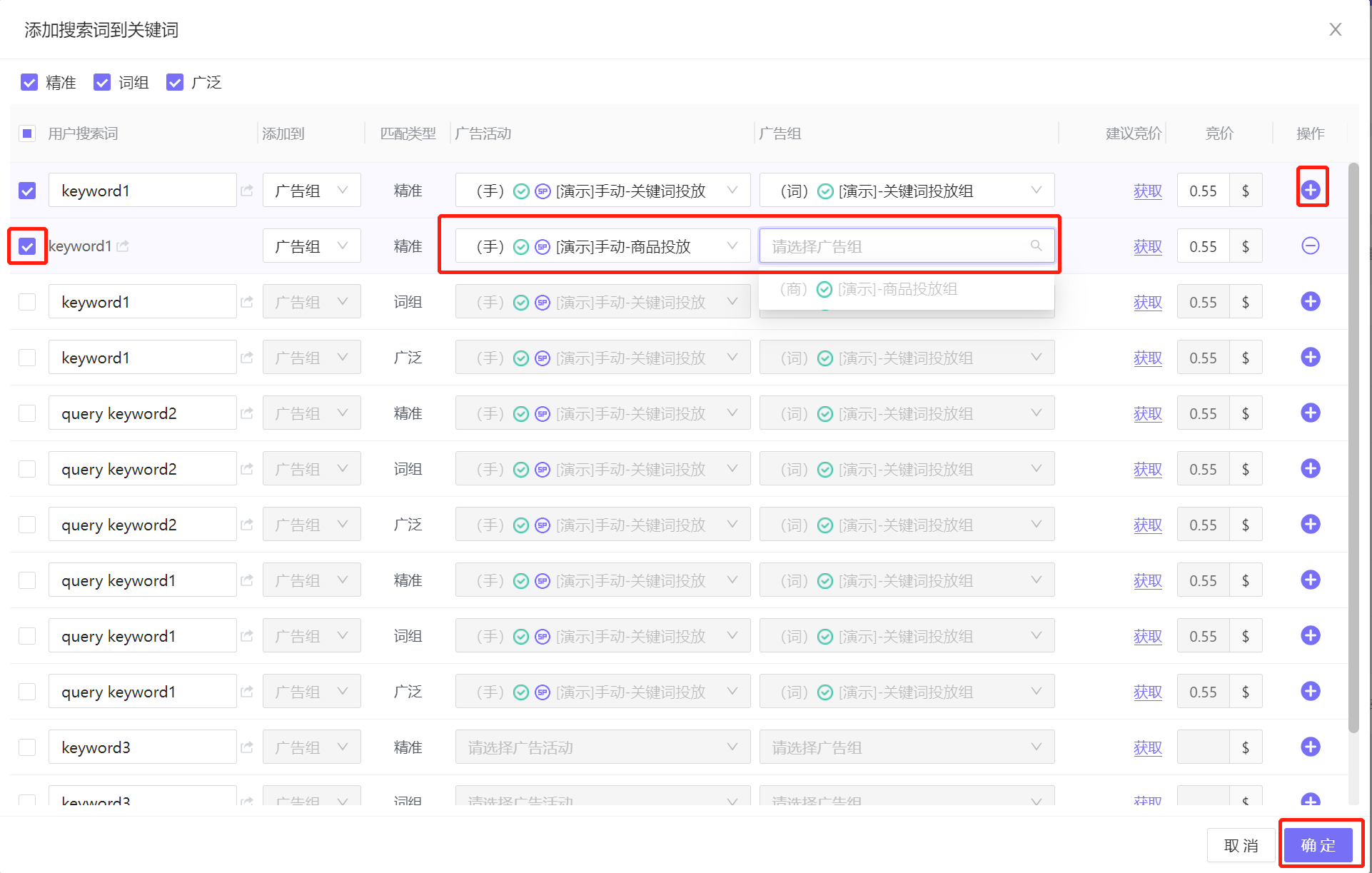Viewport: 1372px width, 873px height.
Task: Open 请选择广告组 dropdown in keyword3 精准 row
Action: [907, 747]
